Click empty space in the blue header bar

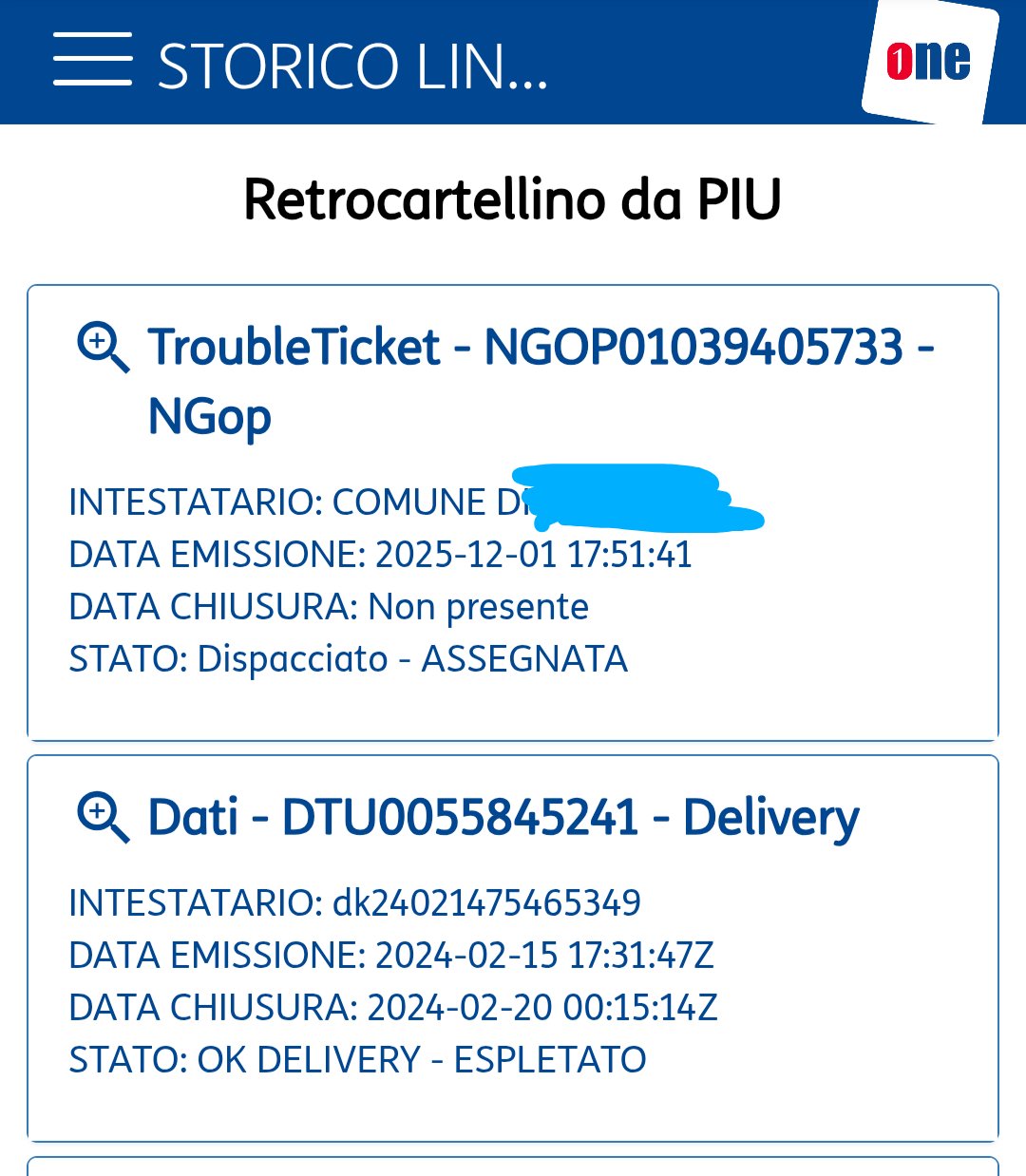(703, 62)
